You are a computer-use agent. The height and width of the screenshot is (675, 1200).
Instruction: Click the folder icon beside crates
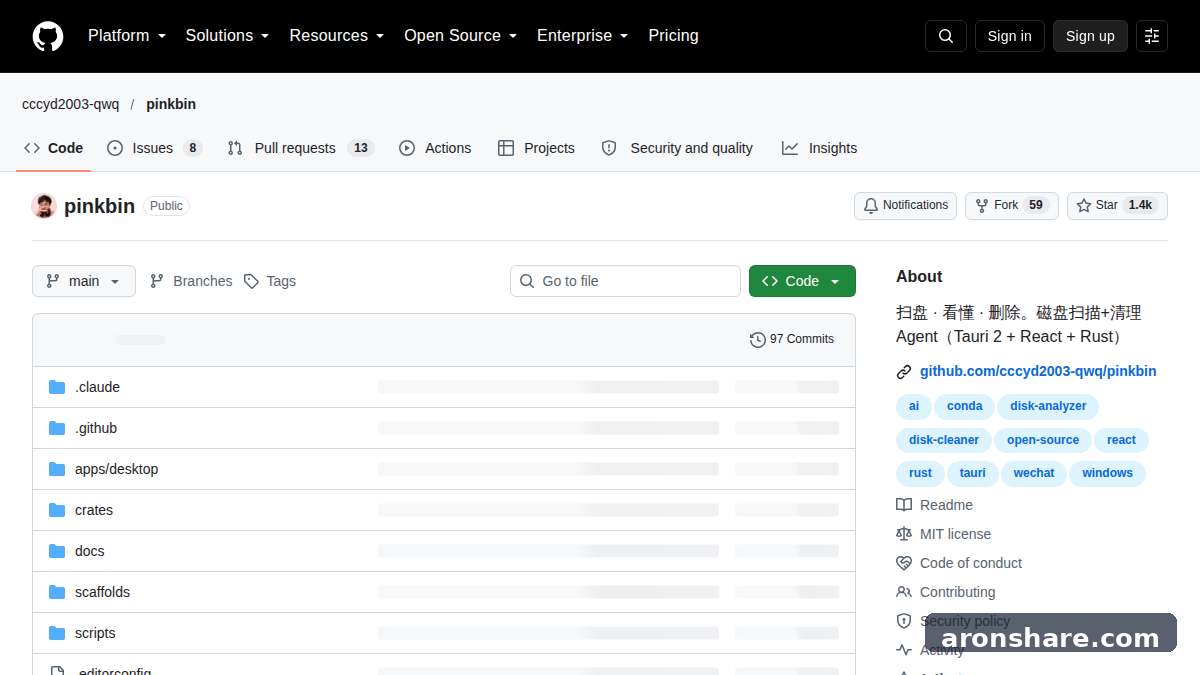[57, 510]
